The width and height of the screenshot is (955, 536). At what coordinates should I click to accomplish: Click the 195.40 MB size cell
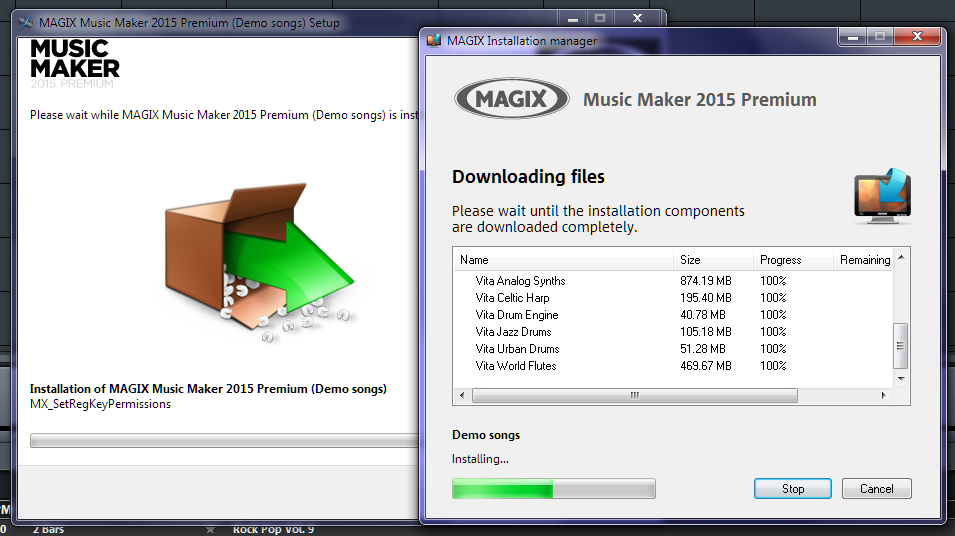[705, 298]
